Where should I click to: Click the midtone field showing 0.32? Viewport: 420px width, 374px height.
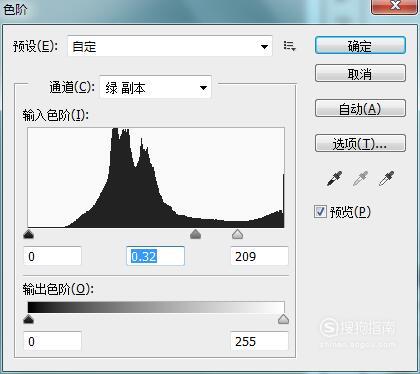[x=155, y=256]
